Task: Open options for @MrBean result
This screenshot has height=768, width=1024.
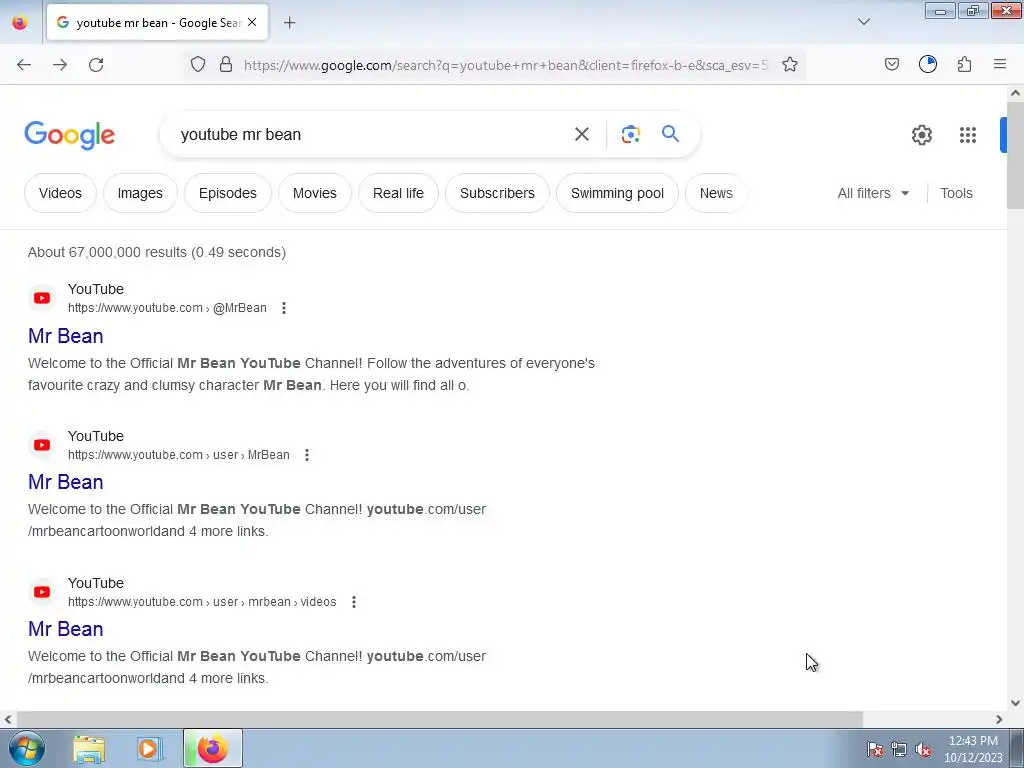Action: point(283,308)
